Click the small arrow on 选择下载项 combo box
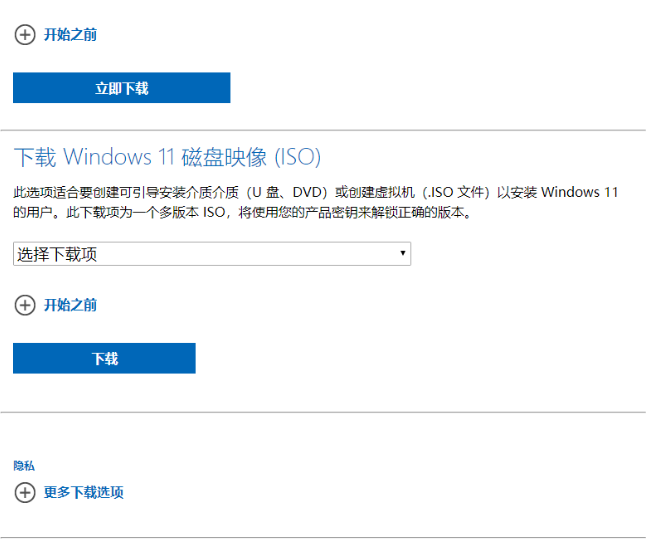 [403, 254]
